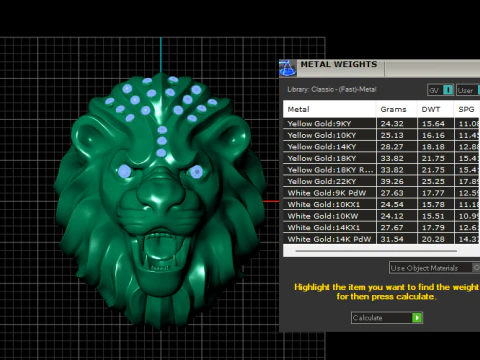Select the Yellow Gold:22KY row

381,181
